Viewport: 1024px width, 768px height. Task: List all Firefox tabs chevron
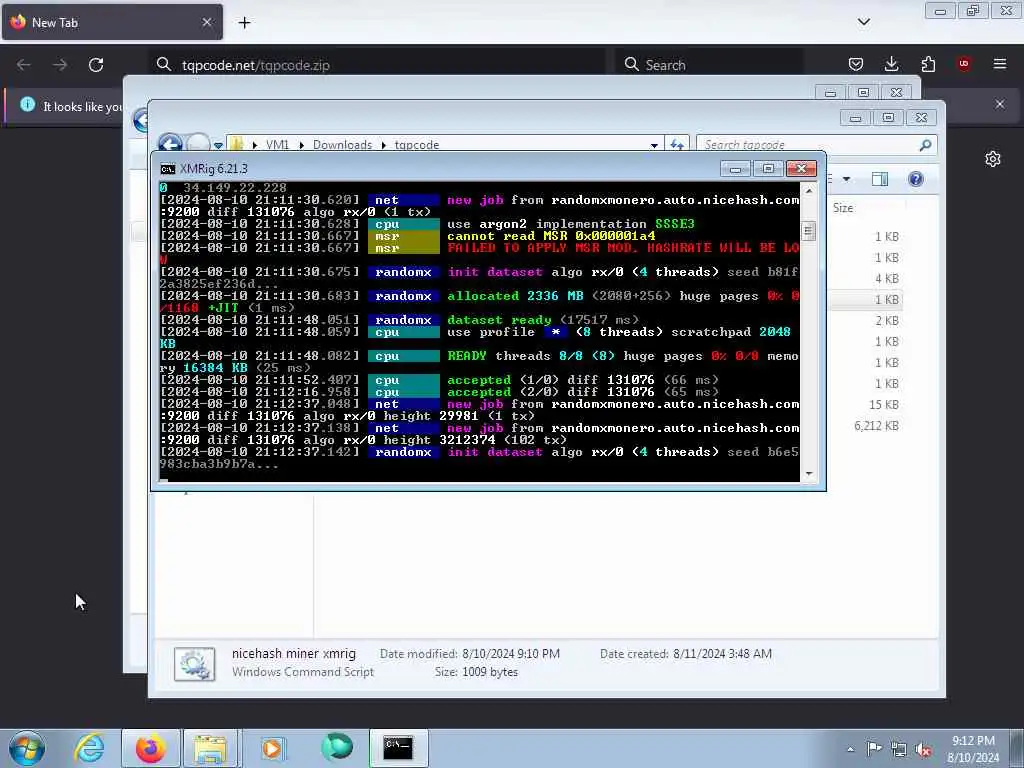864,22
